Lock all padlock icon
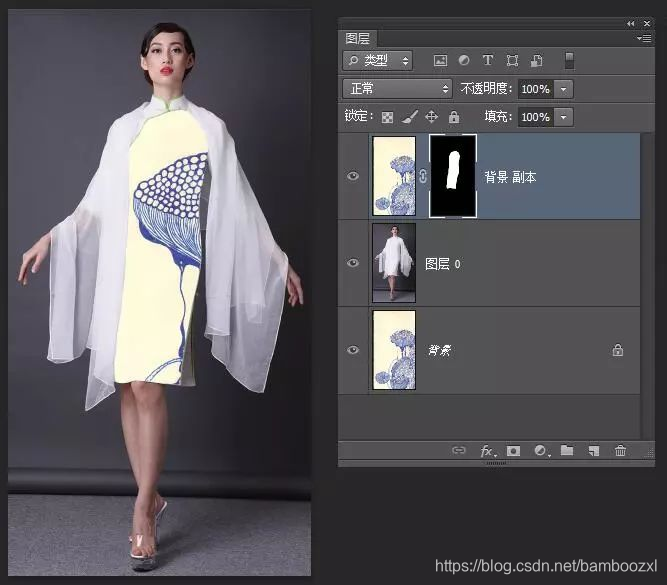 point(454,117)
